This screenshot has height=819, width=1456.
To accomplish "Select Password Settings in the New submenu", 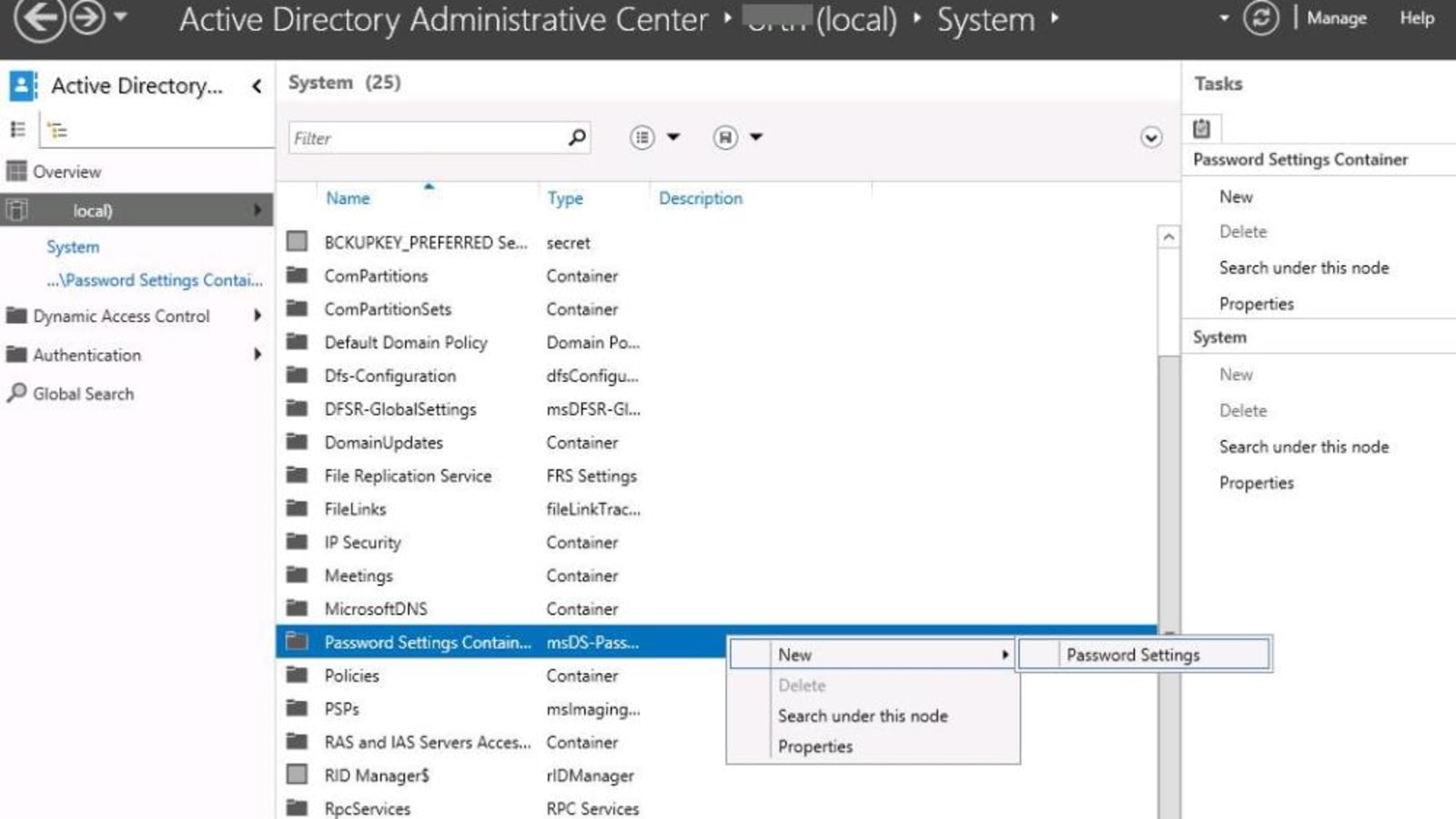I will pyautogui.click(x=1132, y=654).
